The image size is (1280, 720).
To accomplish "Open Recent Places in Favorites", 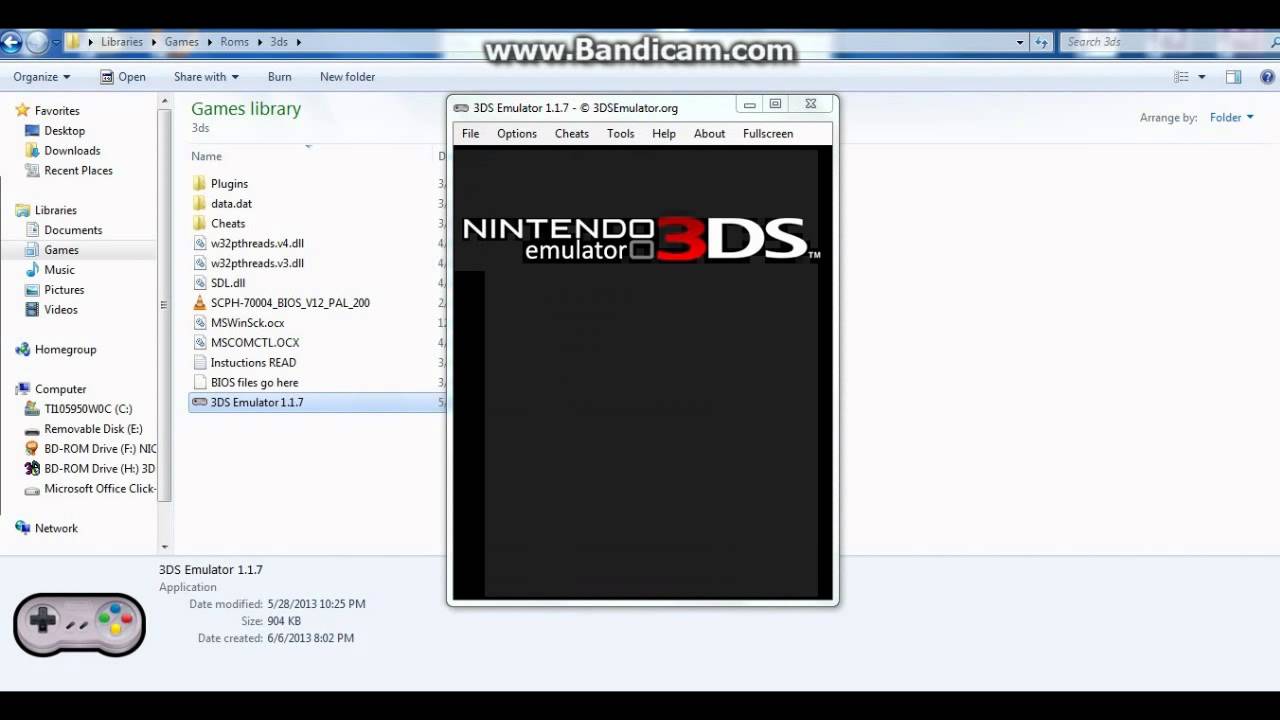I will 78,171.
